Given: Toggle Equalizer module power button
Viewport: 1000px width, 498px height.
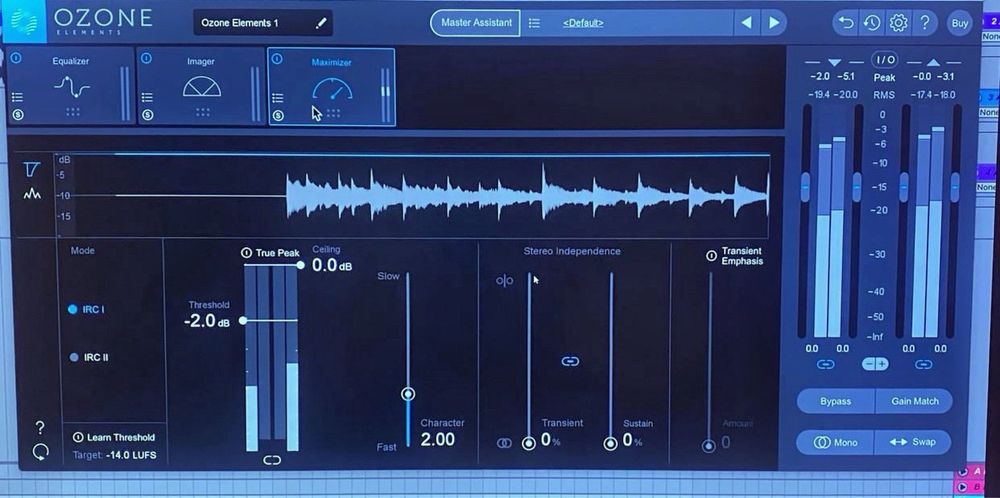Looking at the screenshot, I should coord(16,58).
